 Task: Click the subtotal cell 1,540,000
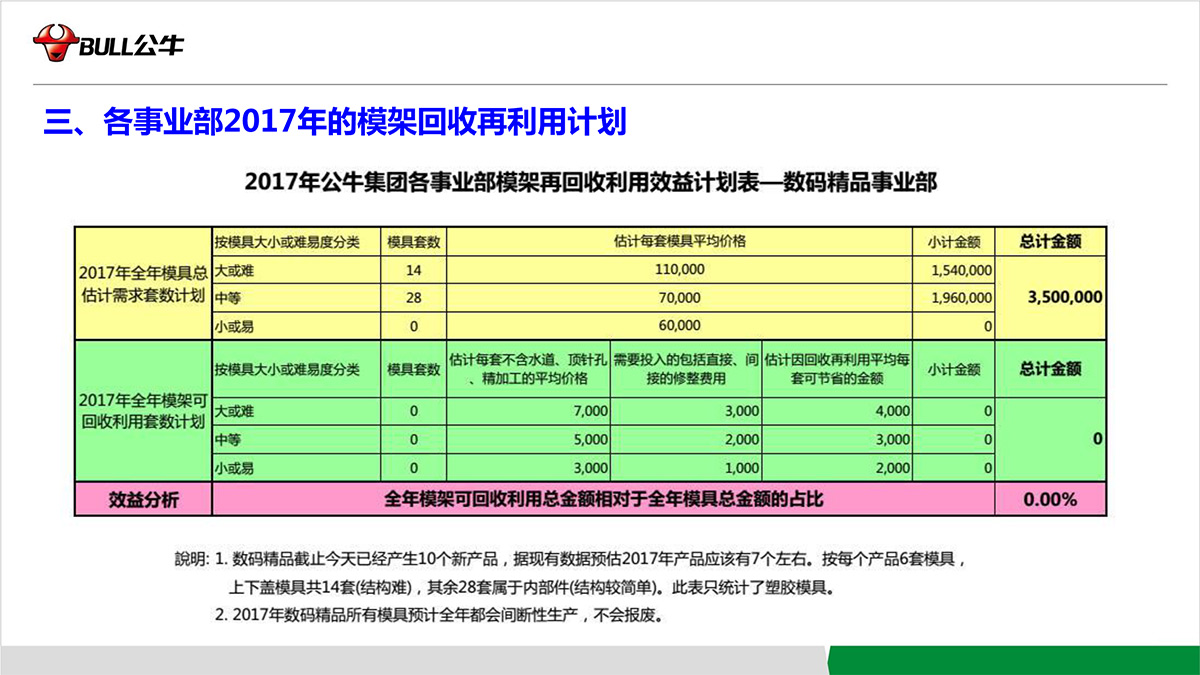point(954,270)
